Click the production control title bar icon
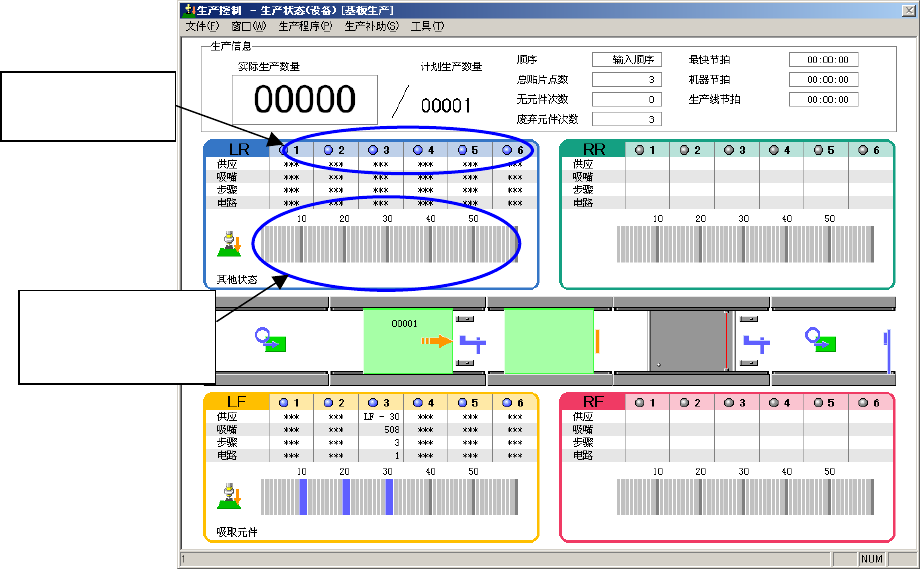The height and width of the screenshot is (569, 920). 190,10
